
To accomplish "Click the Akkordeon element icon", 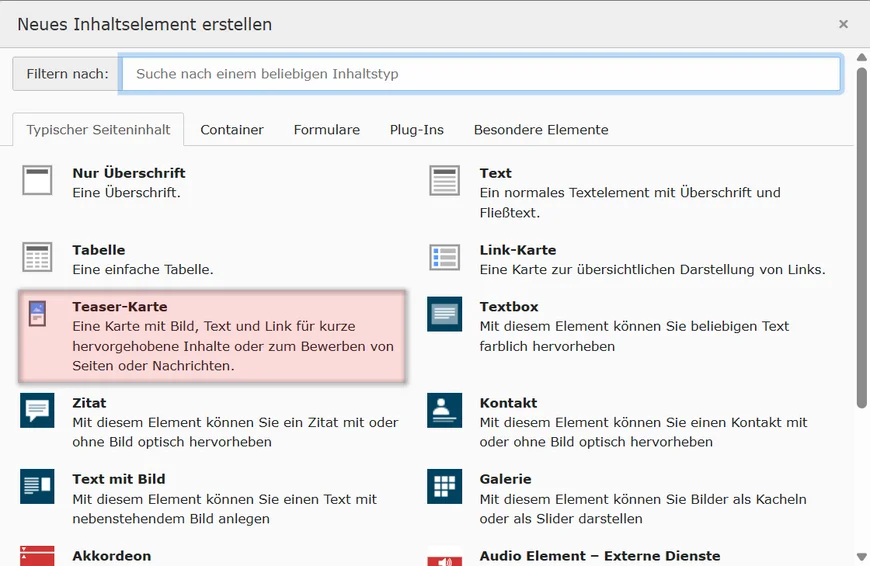I will (x=37, y=555).
